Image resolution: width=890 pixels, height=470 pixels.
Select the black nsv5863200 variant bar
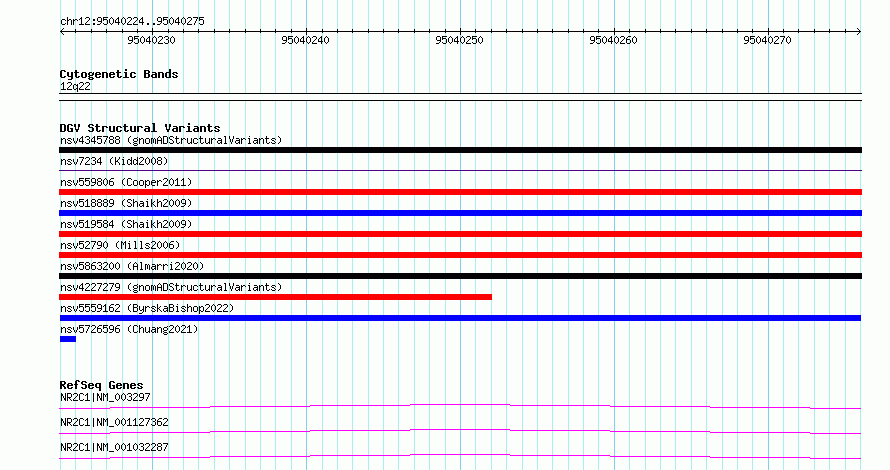pos(460,276)
